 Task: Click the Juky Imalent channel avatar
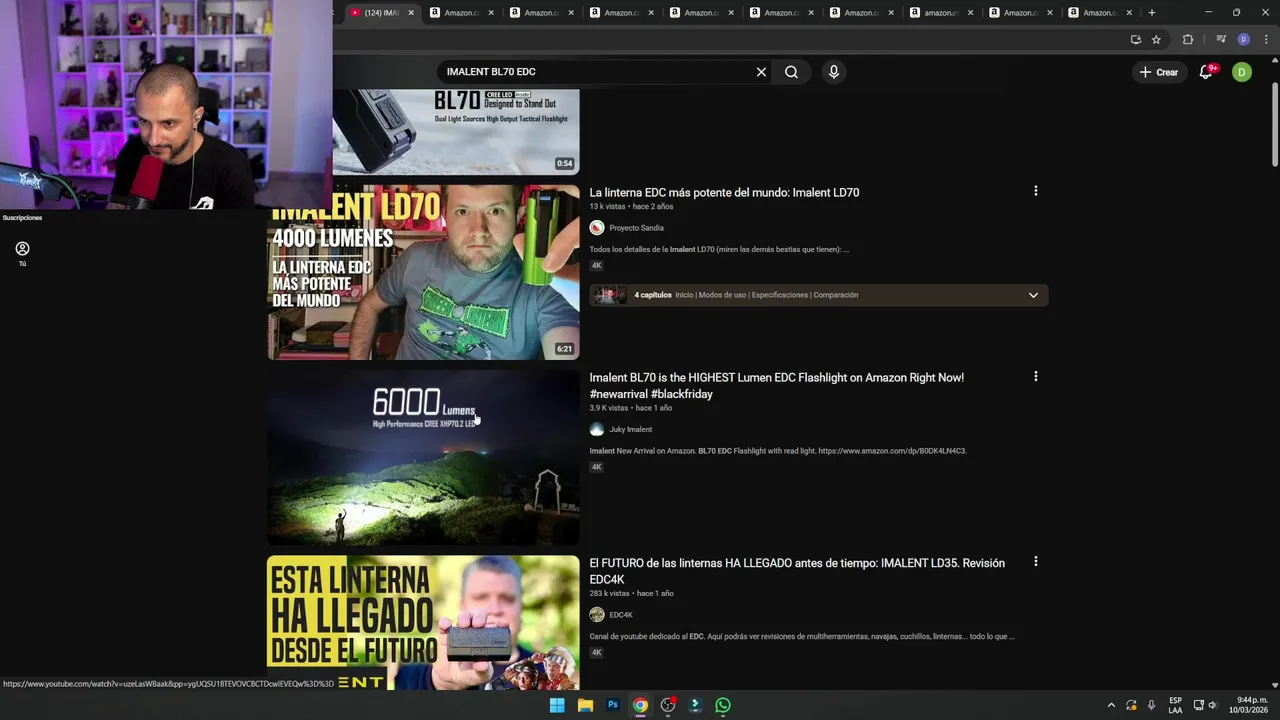click(597, 429)
